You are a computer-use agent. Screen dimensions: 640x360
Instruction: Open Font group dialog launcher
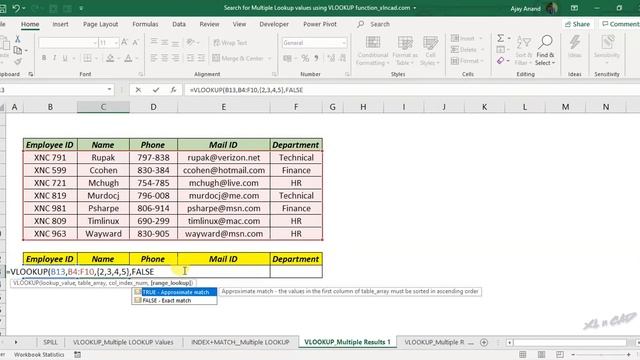pyautogui.click(x=141, y=74)
